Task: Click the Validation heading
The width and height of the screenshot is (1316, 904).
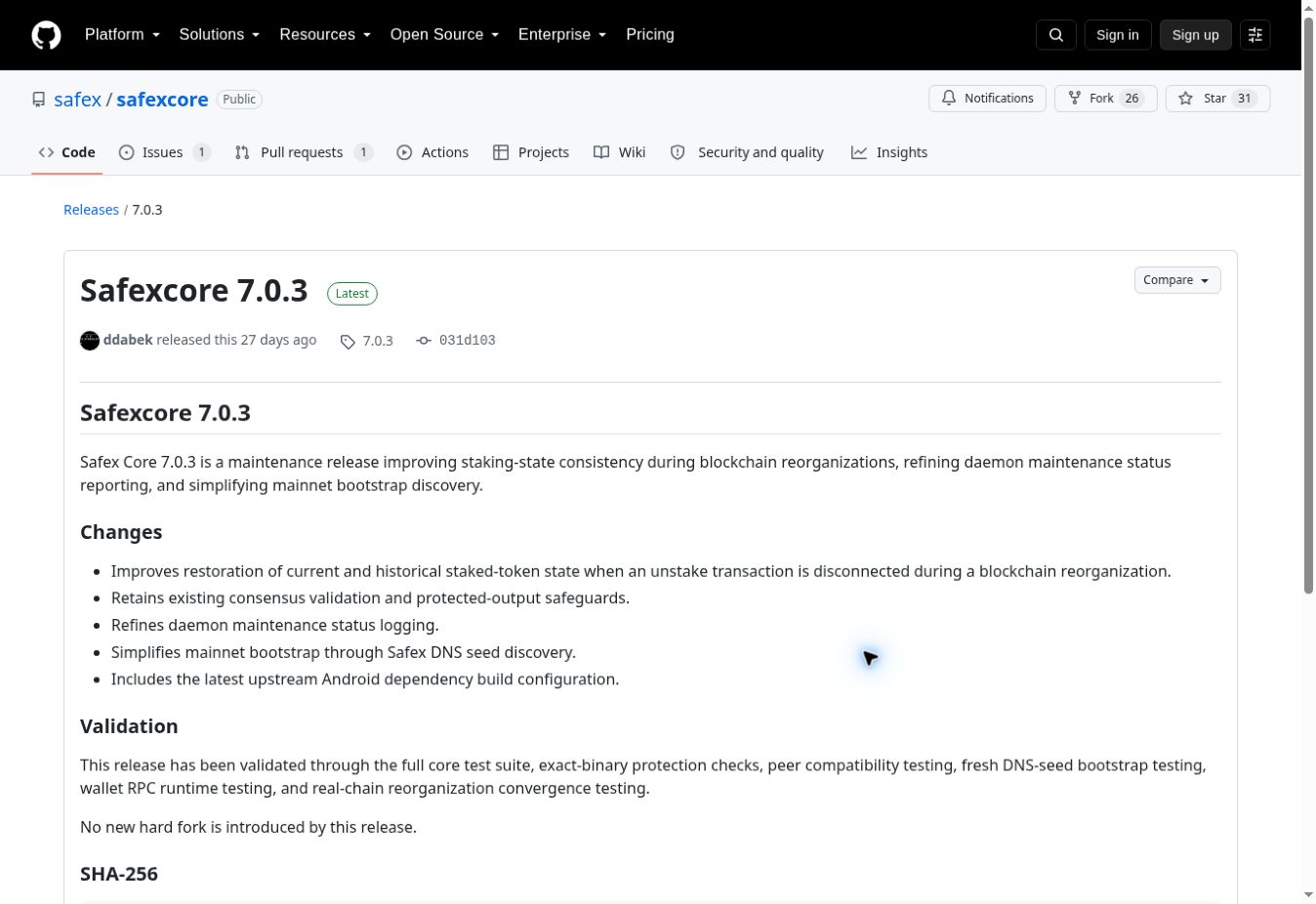Action: (129, 726)
